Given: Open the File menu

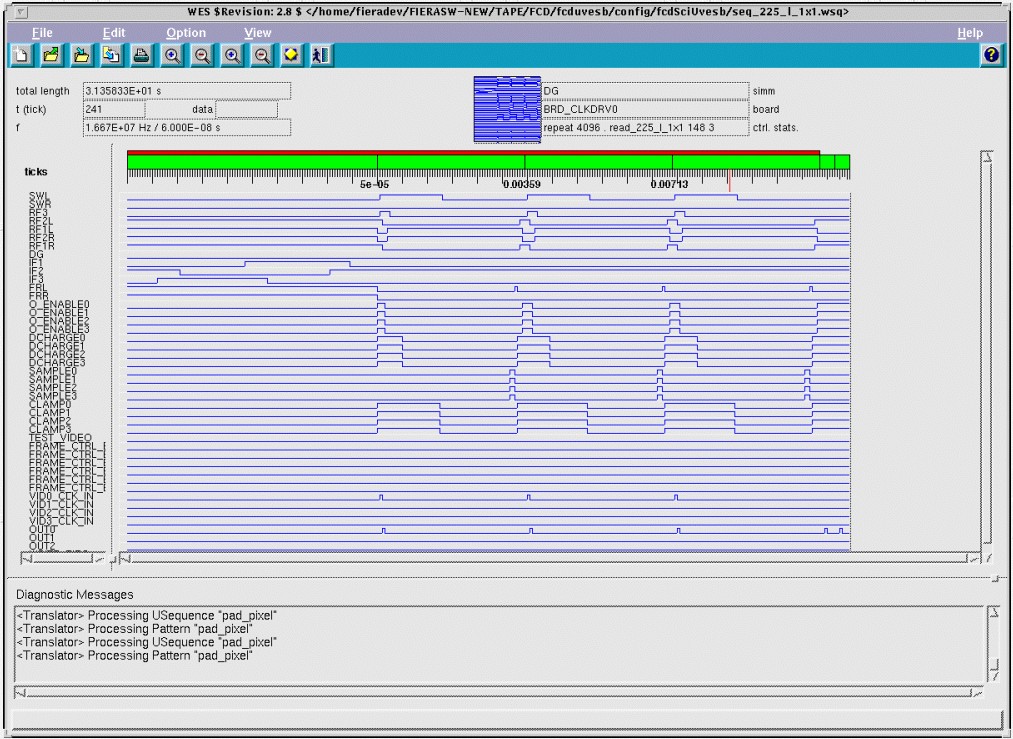Looking at the screenshot, I should (41, 33).
